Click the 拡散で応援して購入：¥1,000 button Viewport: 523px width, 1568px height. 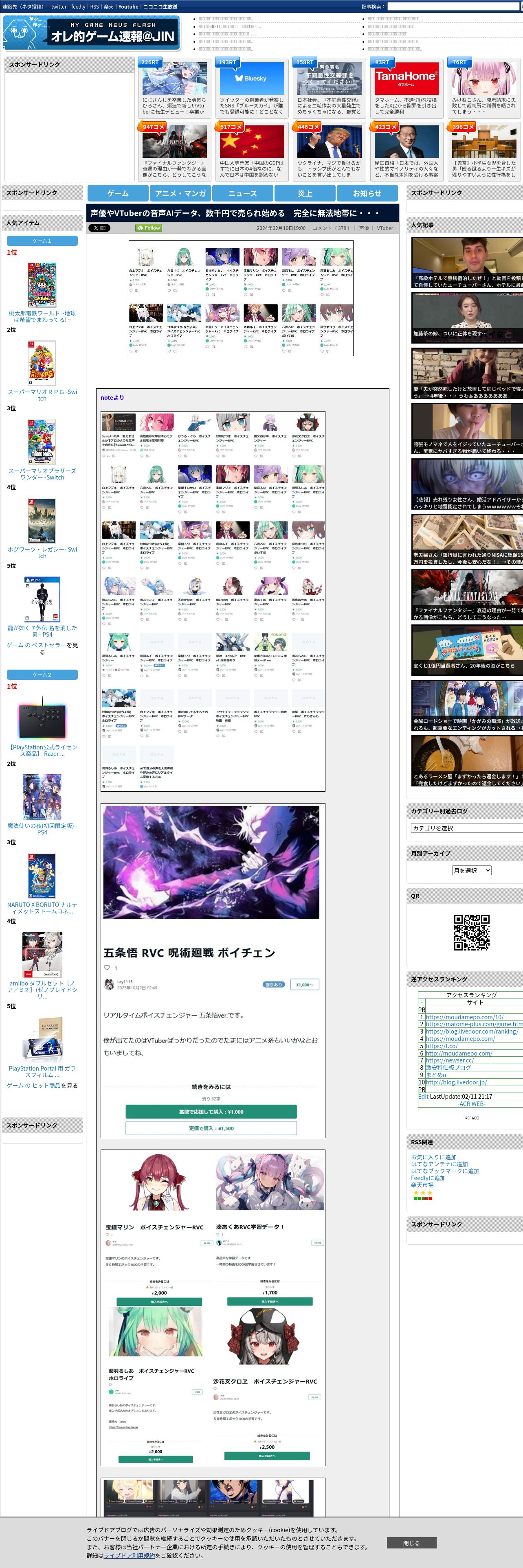tap(211, 1111)
